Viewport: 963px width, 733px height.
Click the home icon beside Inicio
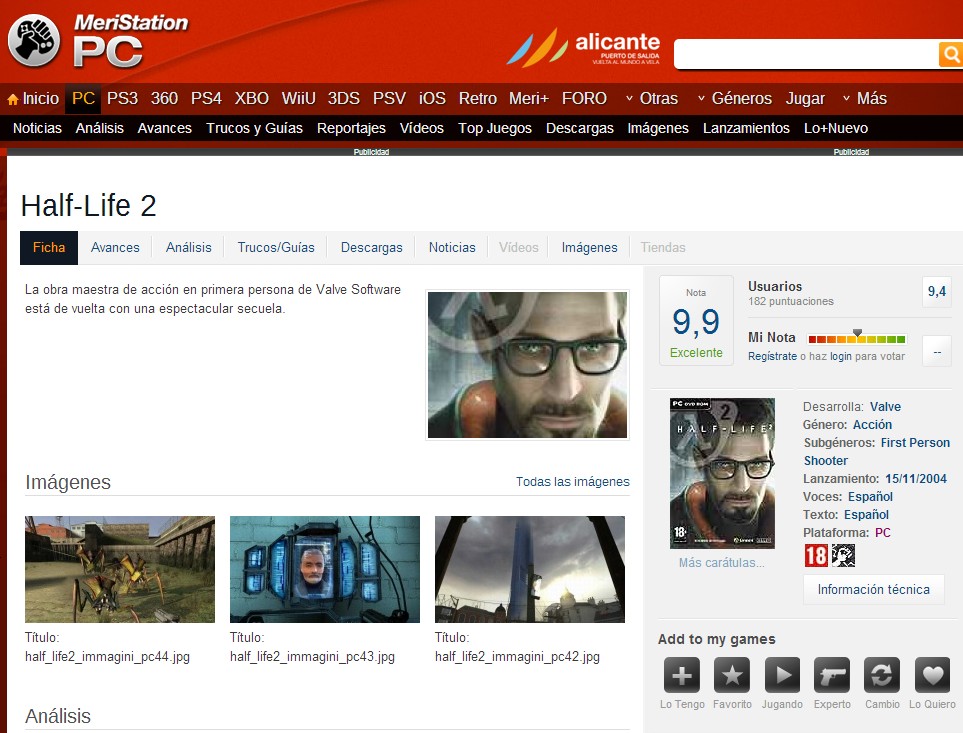pos(13,99)
